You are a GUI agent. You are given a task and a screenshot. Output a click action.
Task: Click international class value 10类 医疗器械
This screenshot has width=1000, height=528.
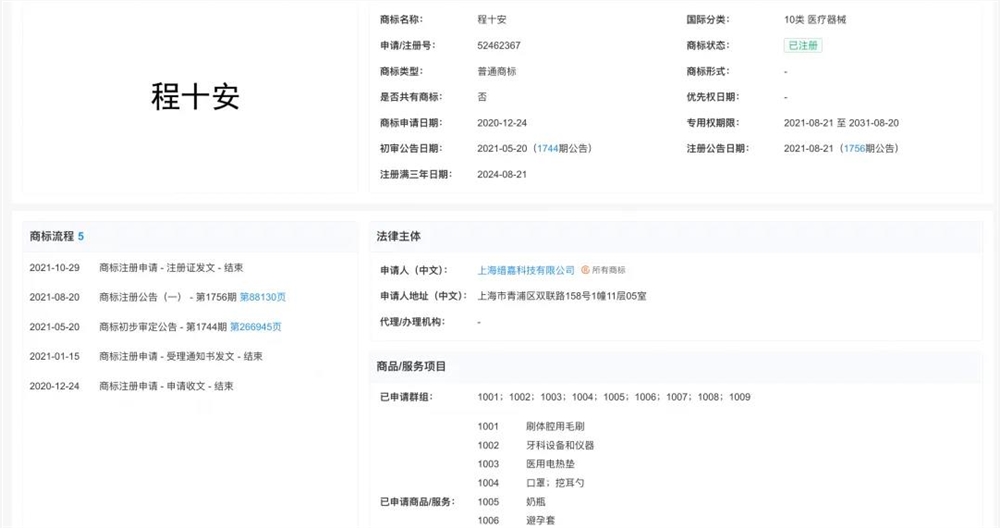(x=815, y=20)
